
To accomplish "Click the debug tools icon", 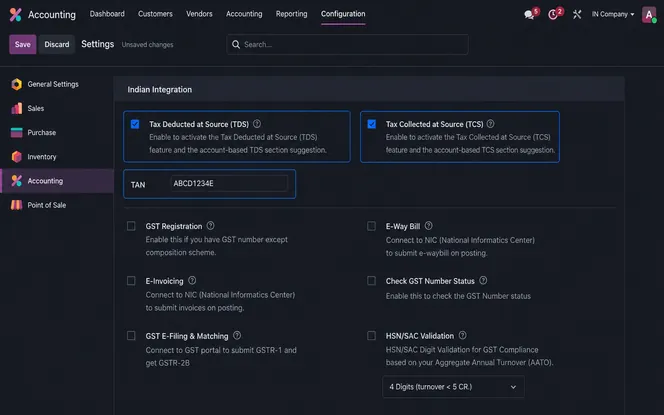I will pos(577,14).
